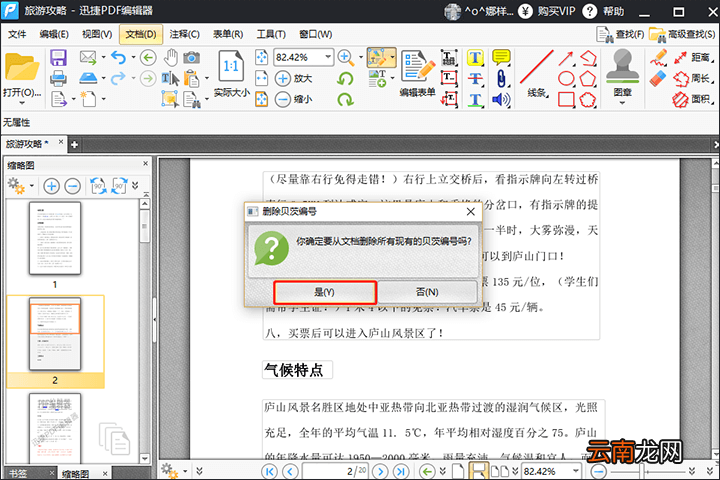
Task: Expand the status bar gear options dropdown
Action: point(185,471)
